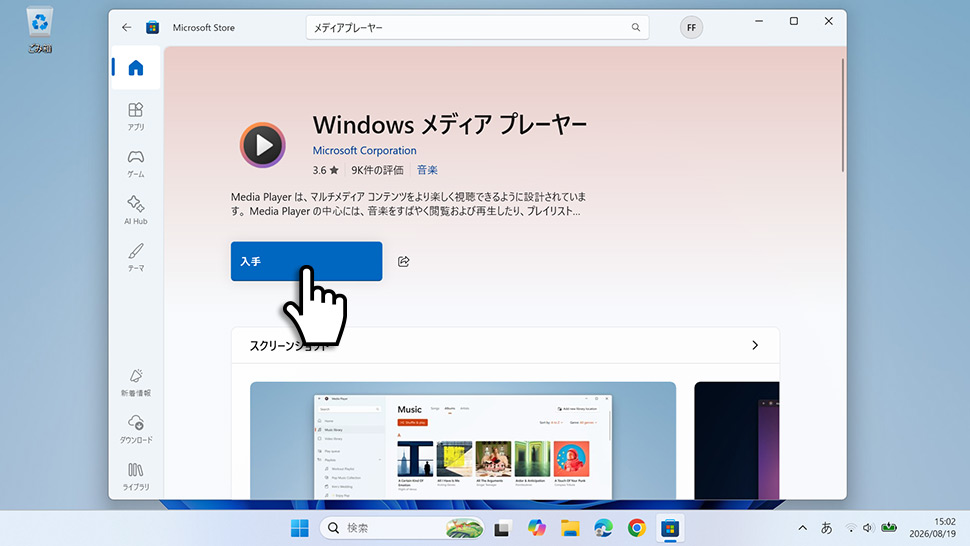Click the taskbar 検索 search box
970x546 pixels.
(402, 528)
